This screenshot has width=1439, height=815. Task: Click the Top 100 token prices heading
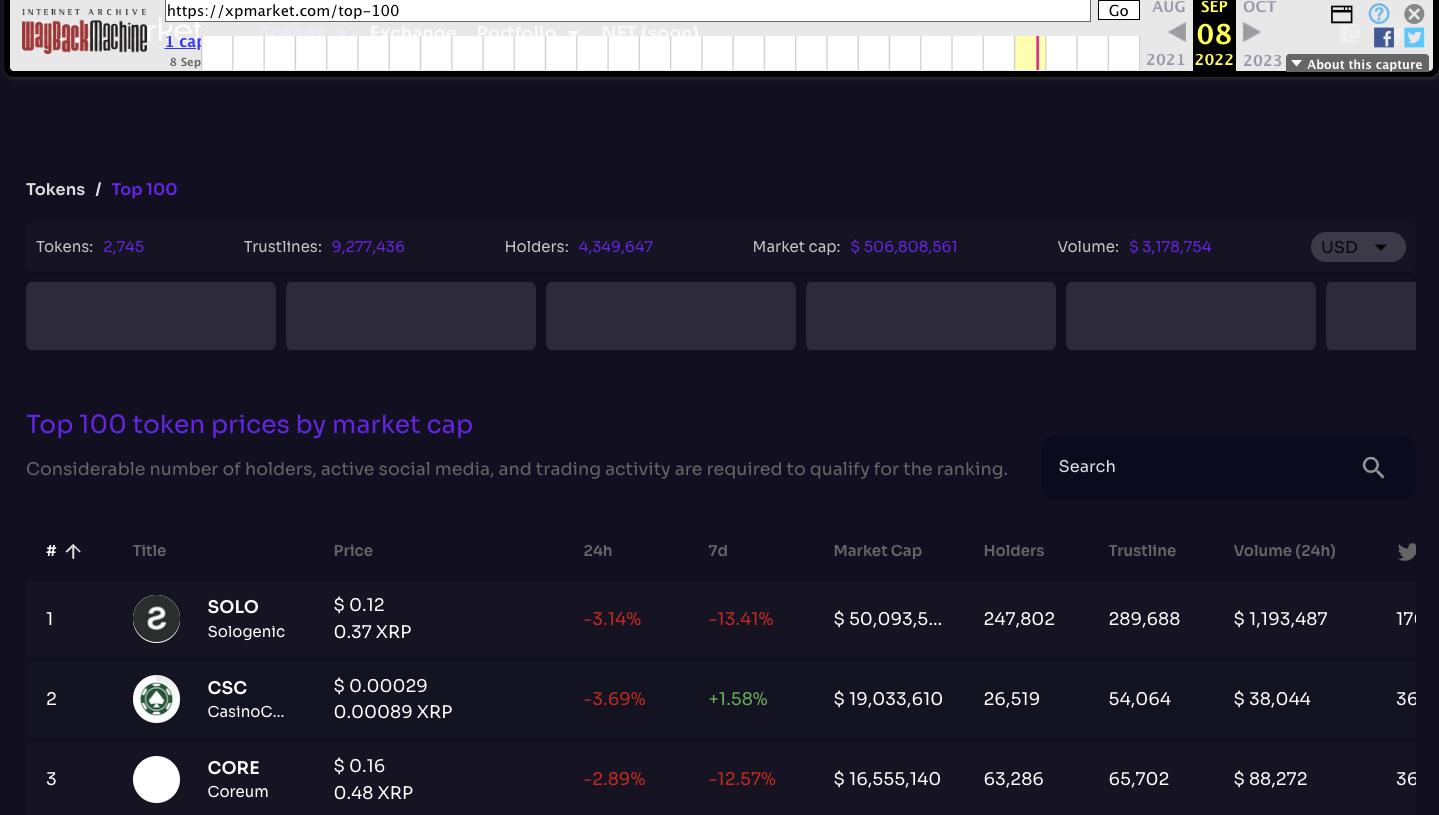pyautogui.click(x=249, y=425)
